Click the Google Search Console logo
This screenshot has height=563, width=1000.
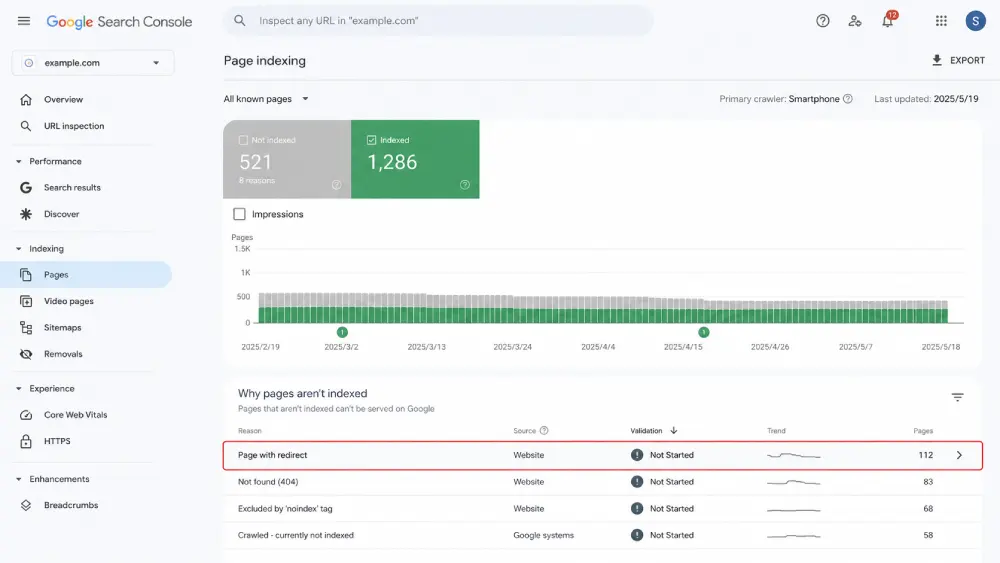119,22
